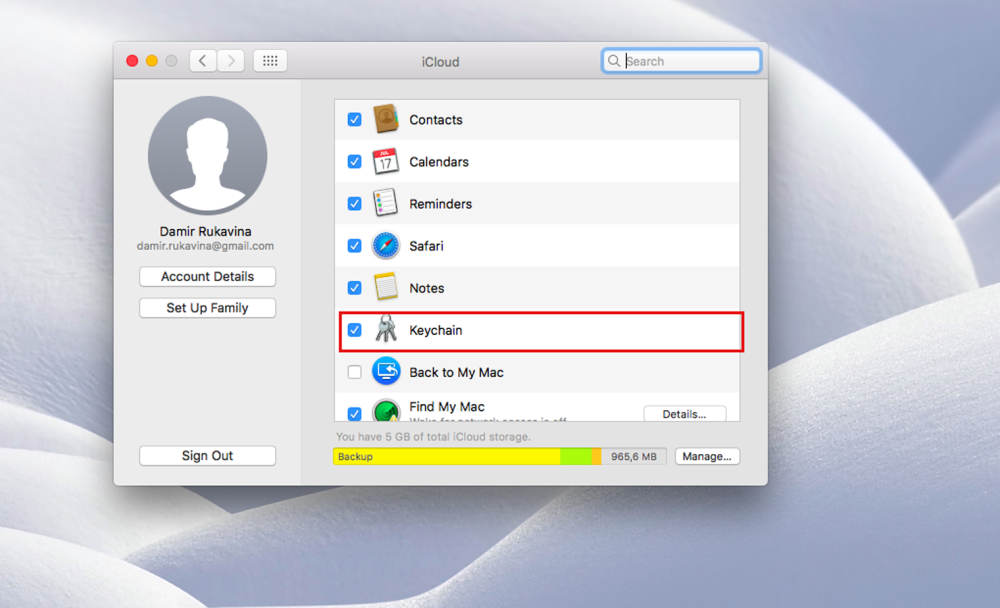Uncheck the Notes checkbox
The width and height of the screenshot is (1000, 608).
coord(355,288)
